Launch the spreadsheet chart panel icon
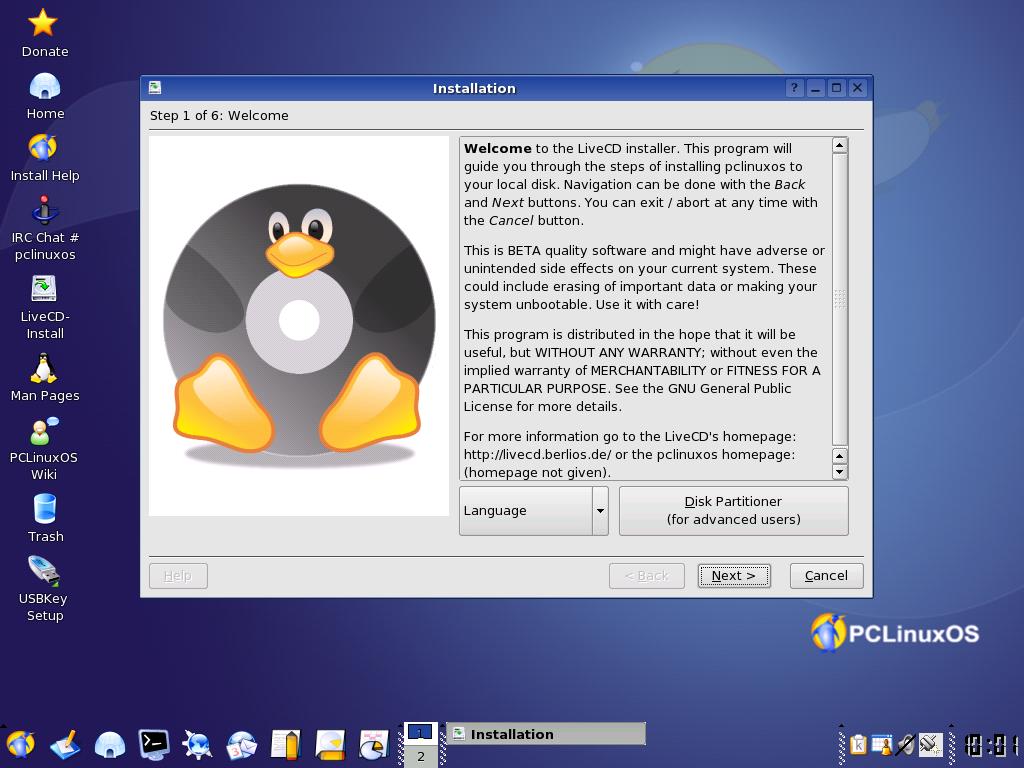Image resolution: width=1024 pixels, height=768 pixels. [x=374, y=744]
